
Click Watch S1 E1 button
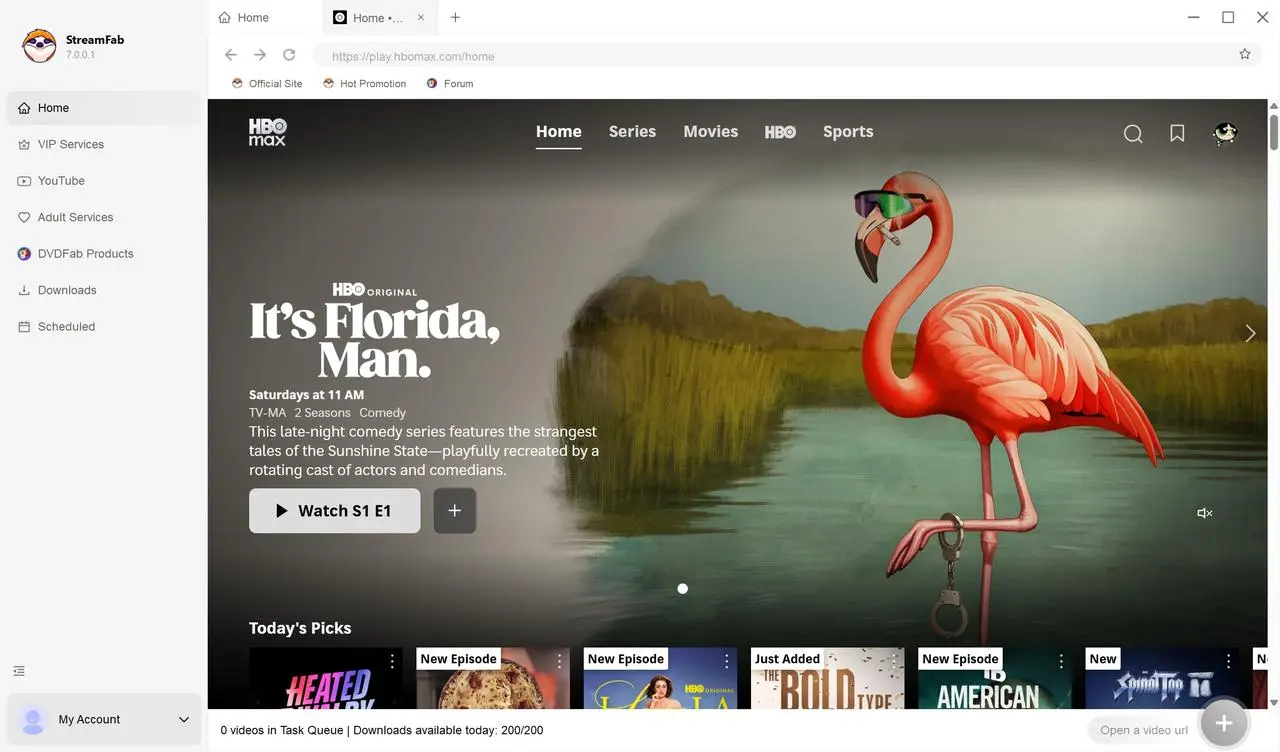tap(334, 511)
